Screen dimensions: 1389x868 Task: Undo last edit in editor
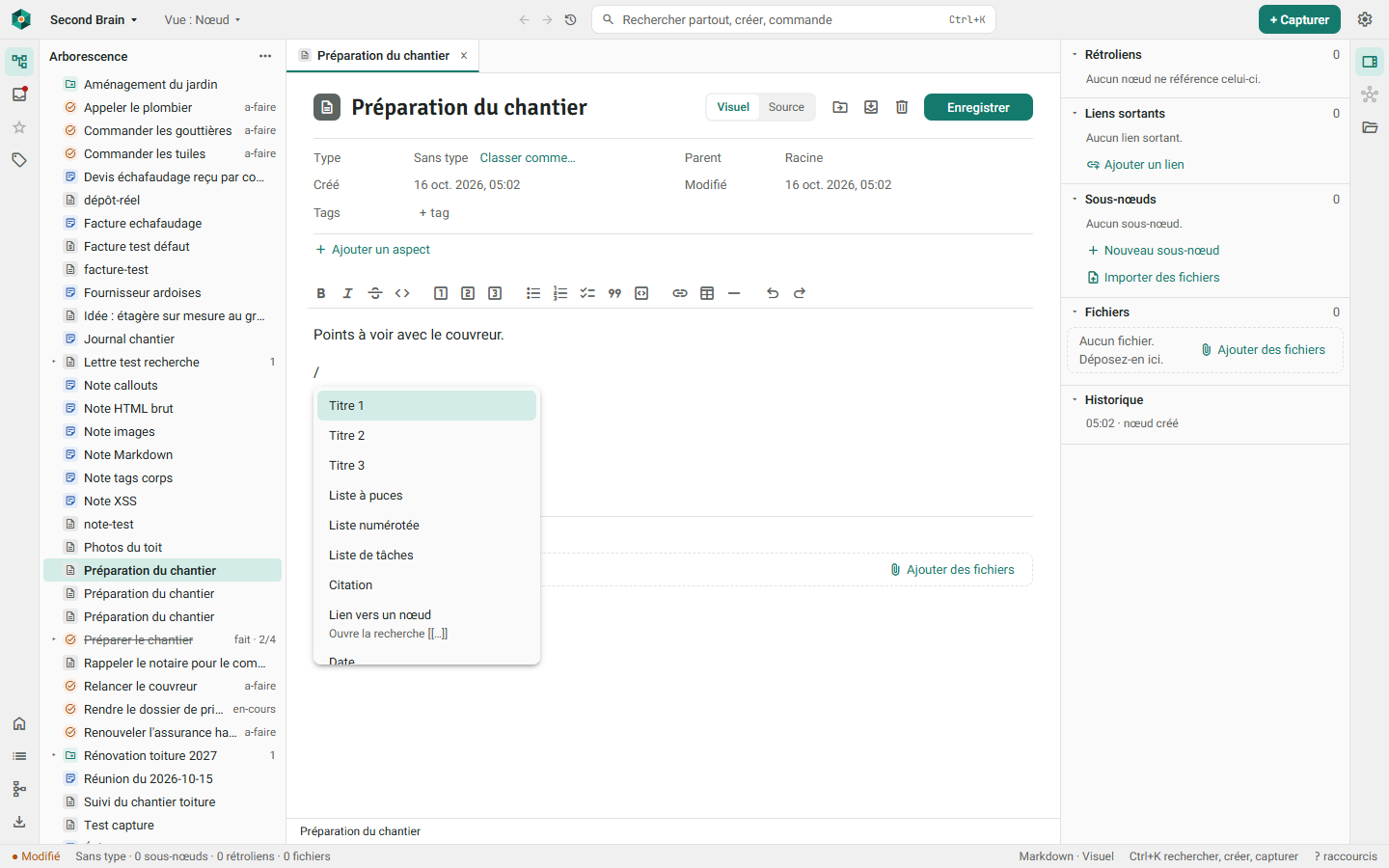[773, 293]
